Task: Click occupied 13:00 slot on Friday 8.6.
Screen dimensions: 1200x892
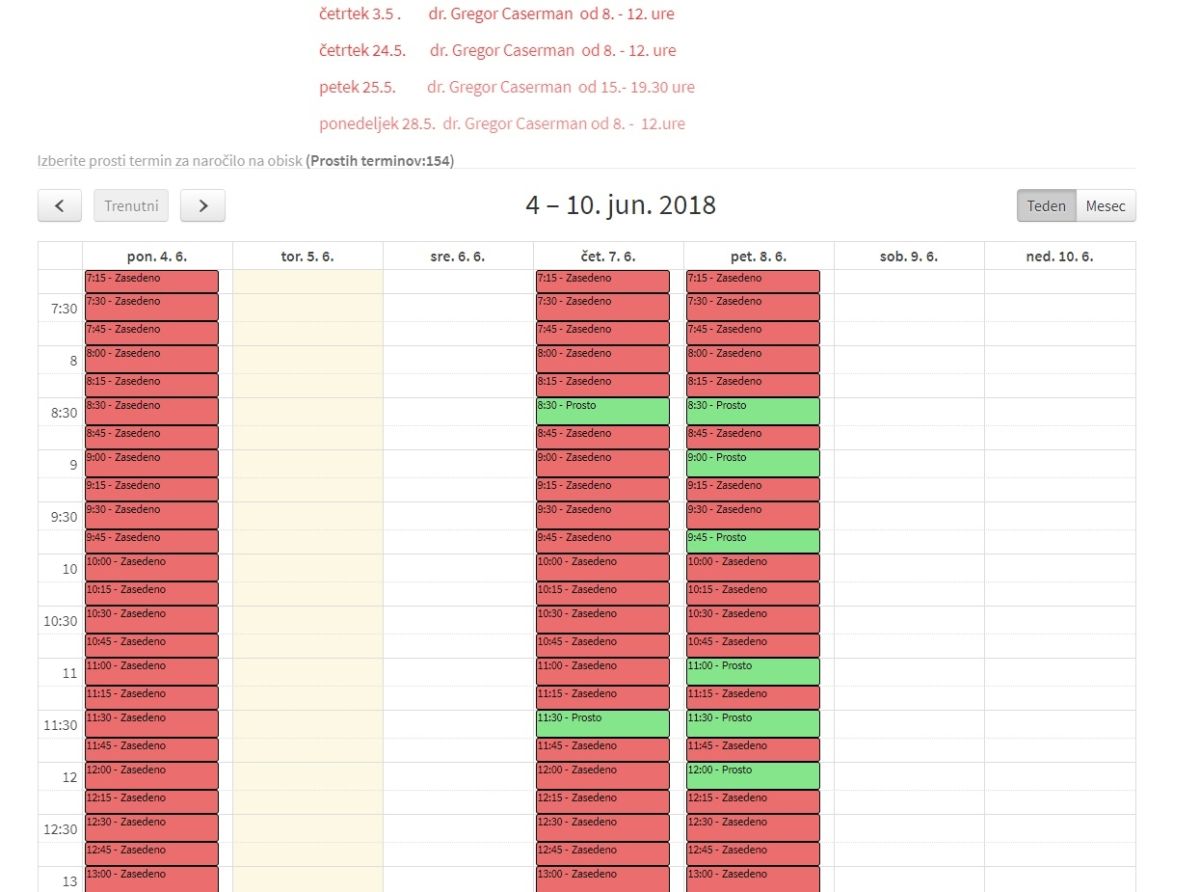Action: [752, 879]
